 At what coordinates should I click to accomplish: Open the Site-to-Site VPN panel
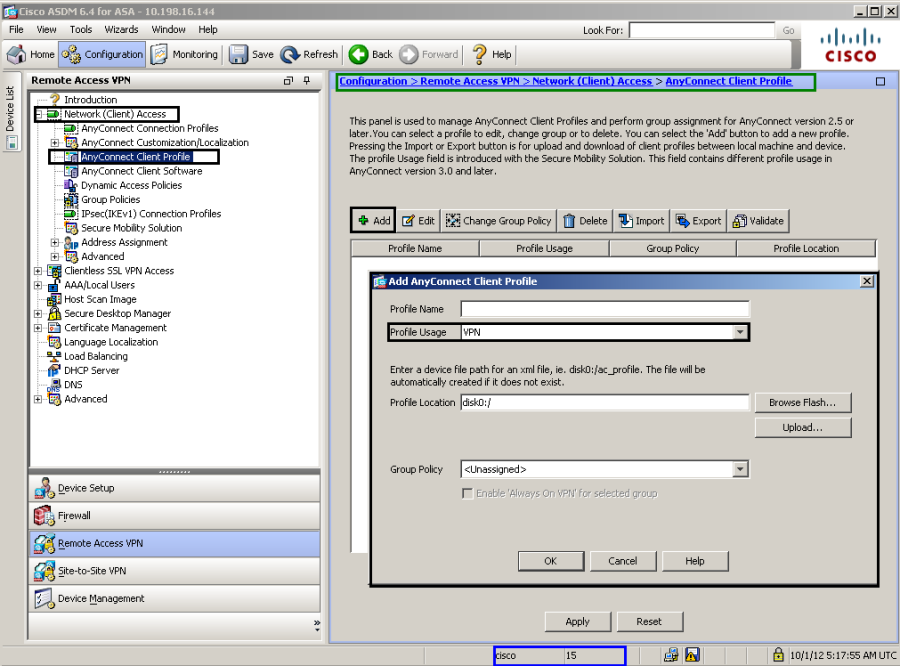(174, 571)
